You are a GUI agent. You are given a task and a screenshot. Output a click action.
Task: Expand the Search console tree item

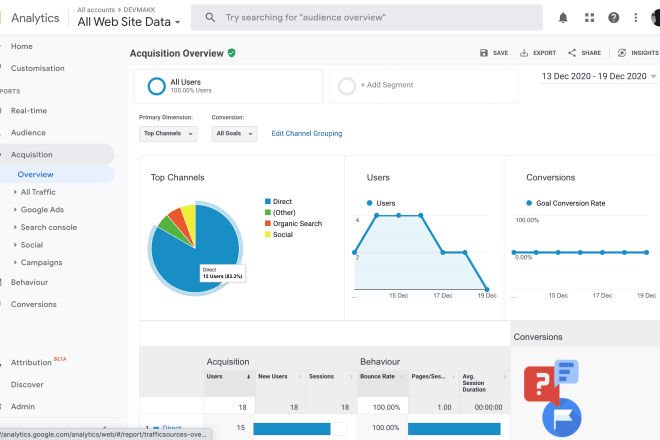click(15, 227)
